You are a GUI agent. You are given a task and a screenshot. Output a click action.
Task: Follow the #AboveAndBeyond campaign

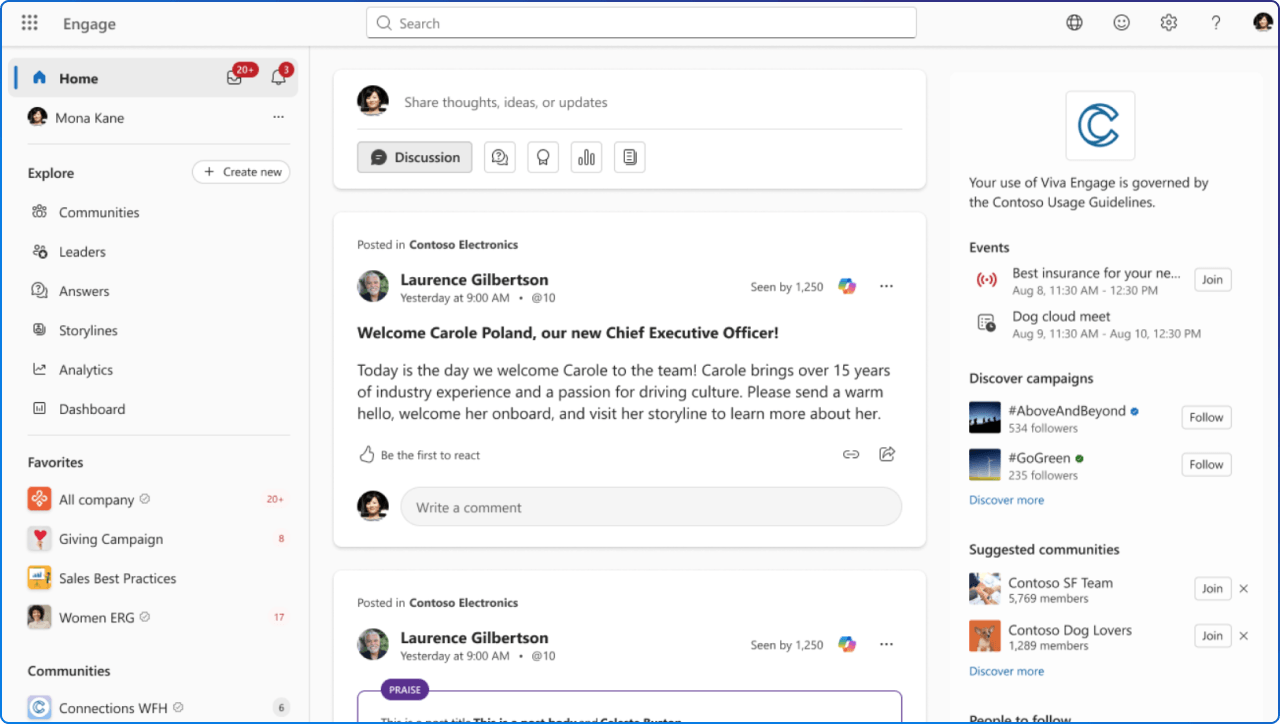1206,417
